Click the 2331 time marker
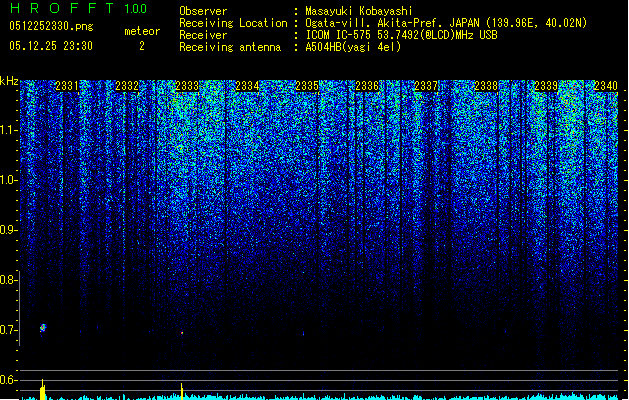This screenshot has height=400, width=629. click(67, 86)
